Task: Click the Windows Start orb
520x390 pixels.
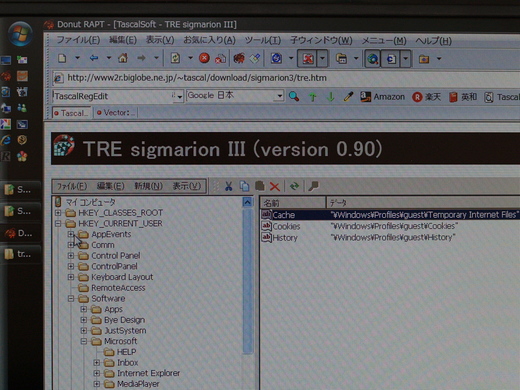Action: click(x=20, y=34)
